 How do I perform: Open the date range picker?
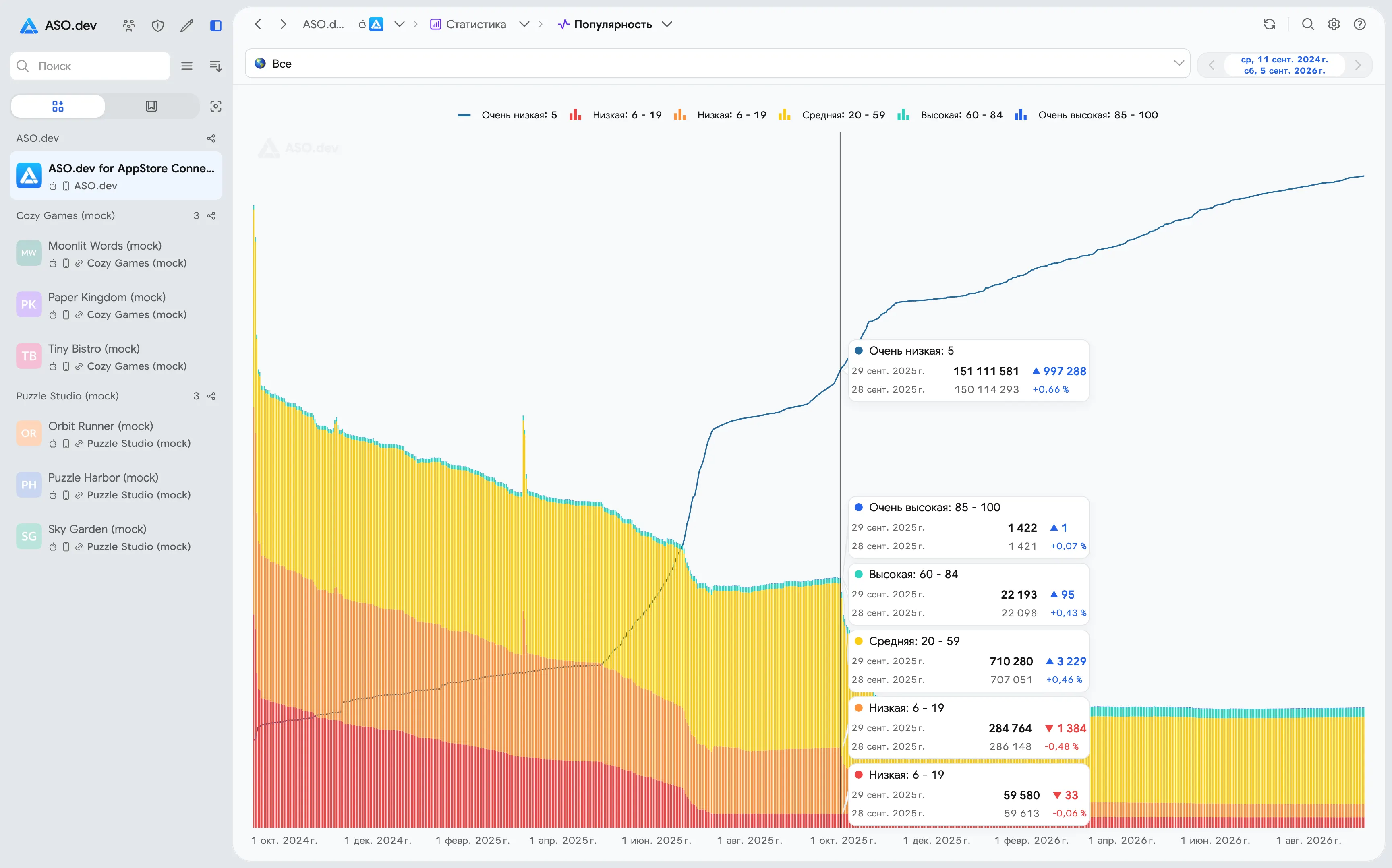pyautogui.click(x=1284, y=65)
